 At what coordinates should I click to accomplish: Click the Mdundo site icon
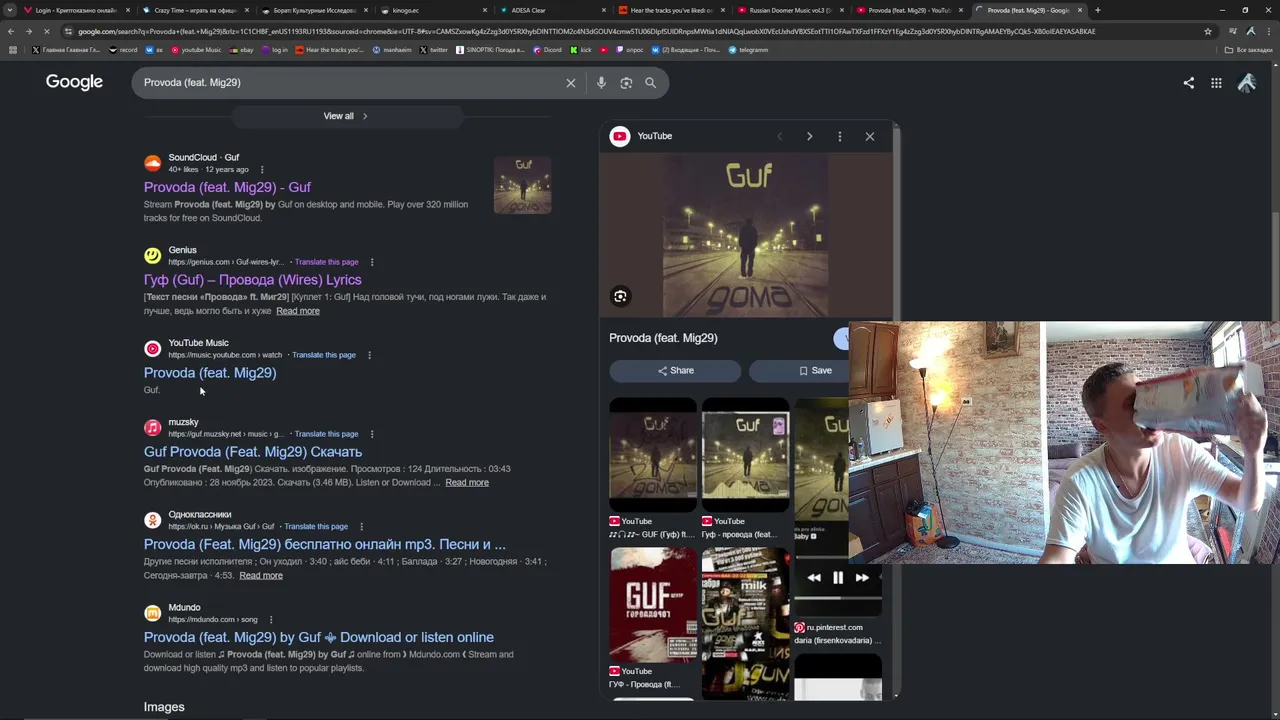click(x=152, y=614)
